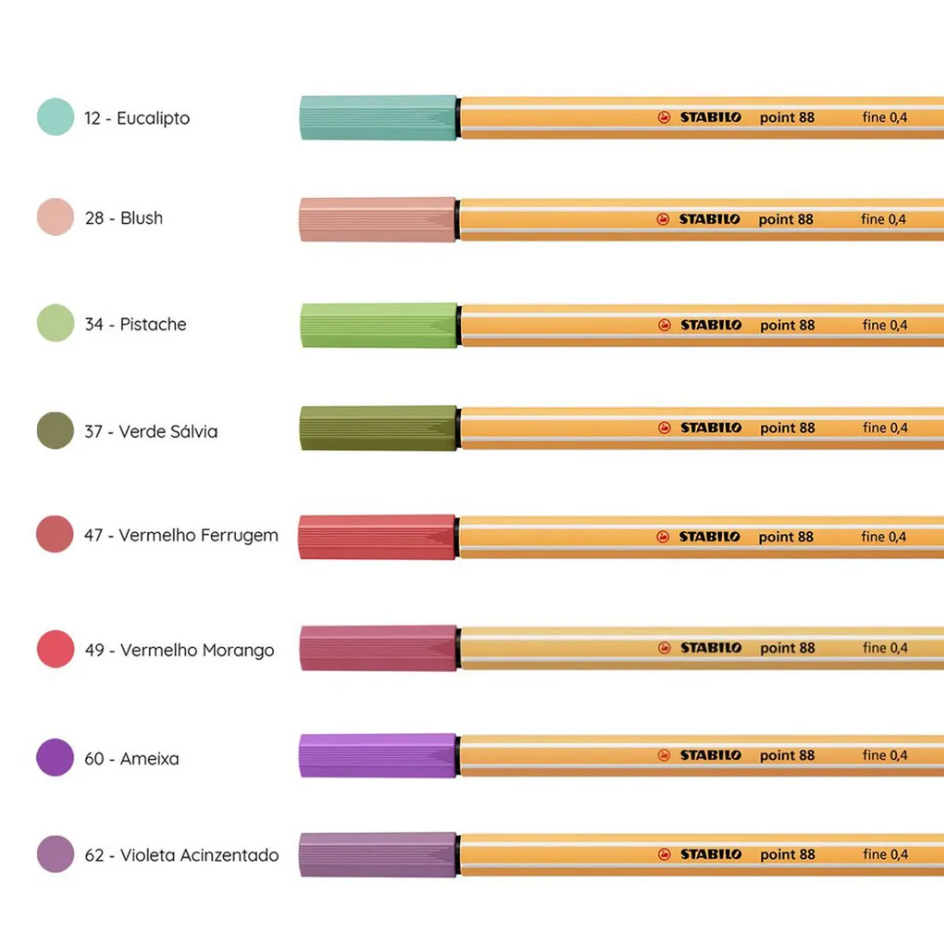Image resolution: width=944 pixels, height=944 pixels.
Task: Pick the Ameixa purple color circle
Action: (55, 757)
